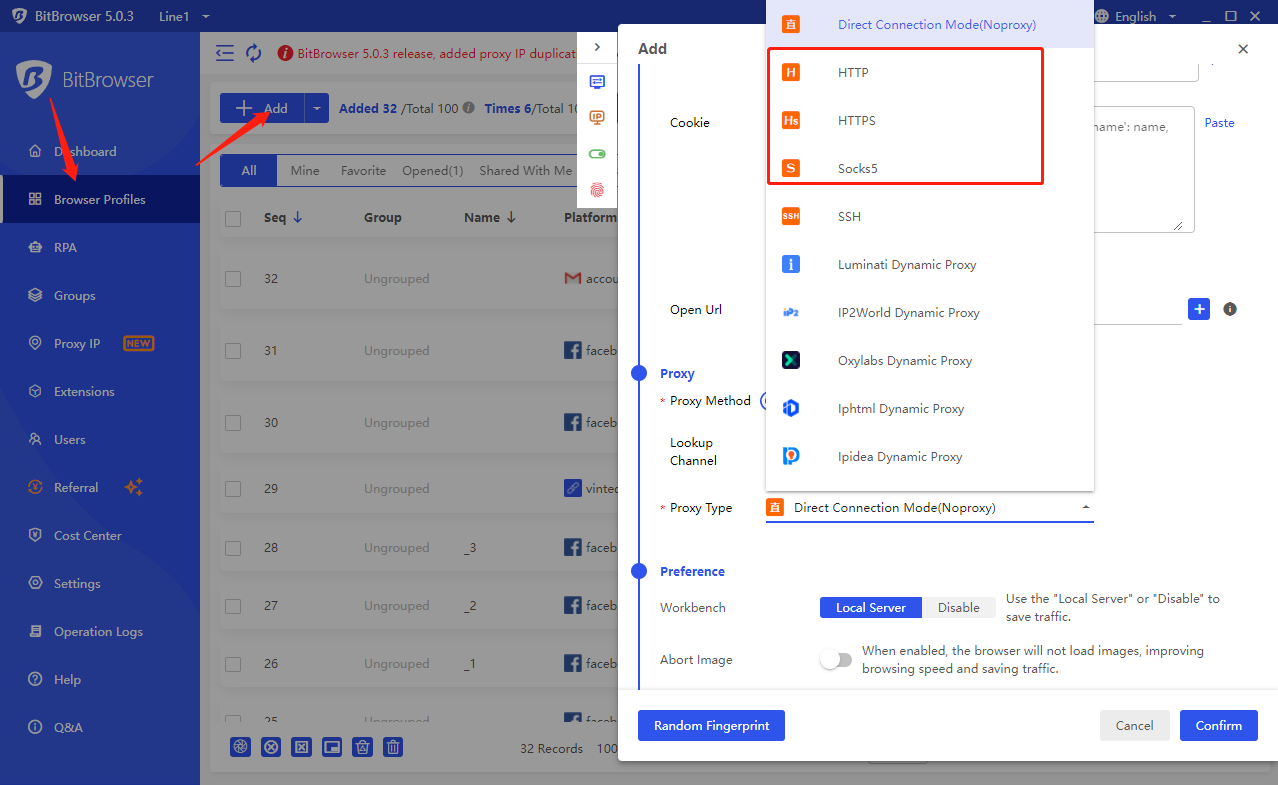This screenshot has height=785, width=1278.
Task: Click the trash can icon in bottom toolbar
Action: [394, 746]
